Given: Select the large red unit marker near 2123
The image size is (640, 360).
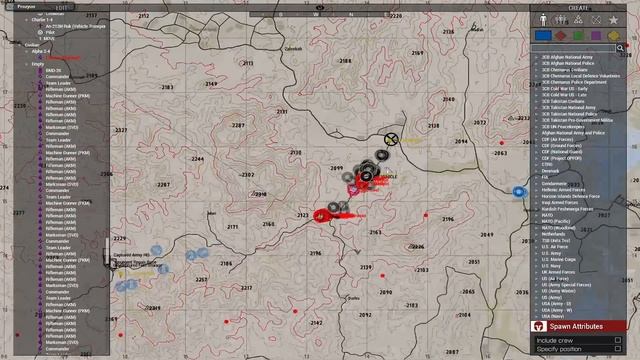Looking at the screenshot, I should 322,216.
